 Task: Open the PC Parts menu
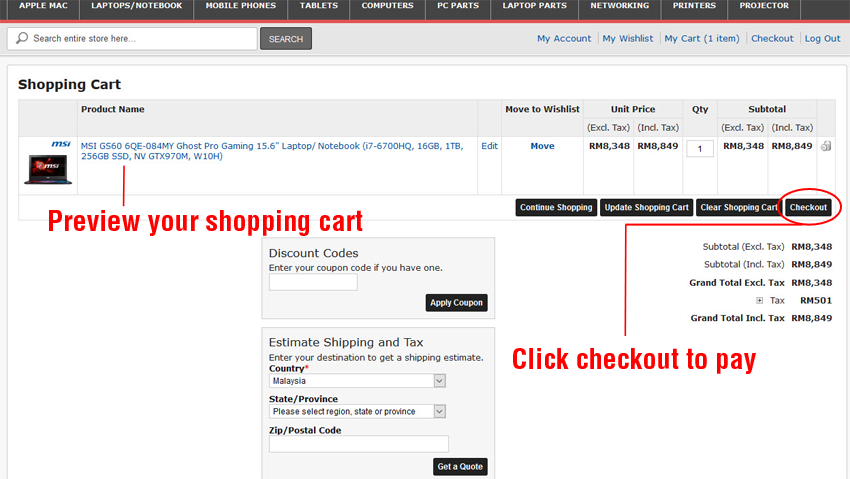point(458,6)
